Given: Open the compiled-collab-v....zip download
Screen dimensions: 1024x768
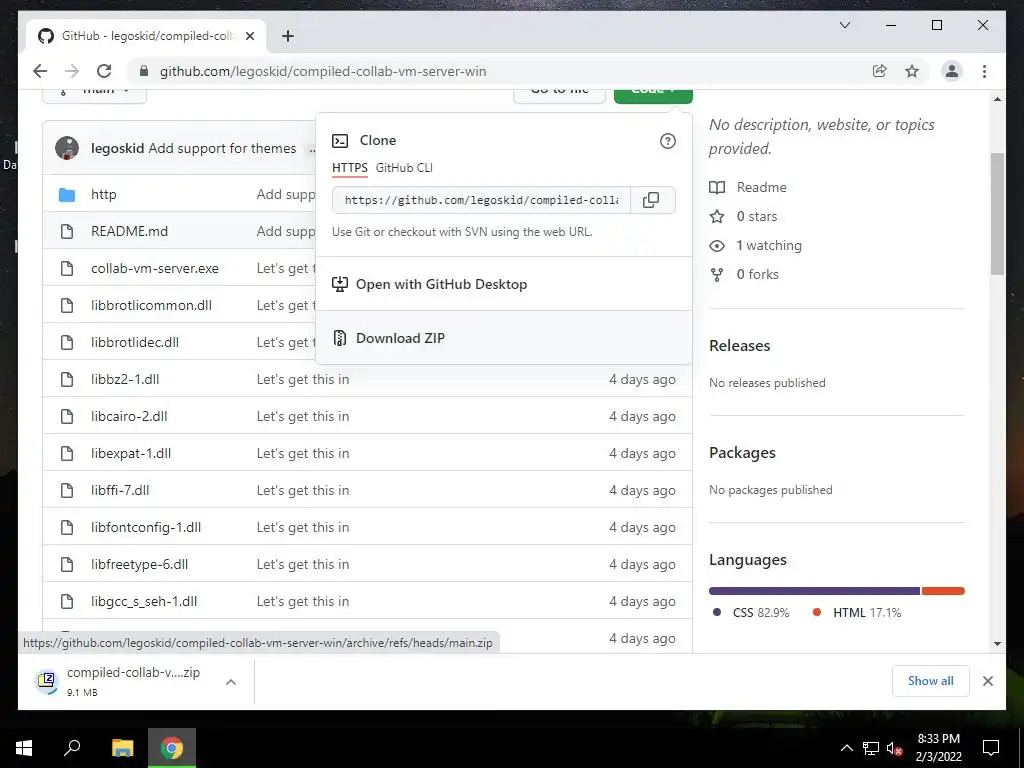Looking at the screenshot, I should coord(133,682).
